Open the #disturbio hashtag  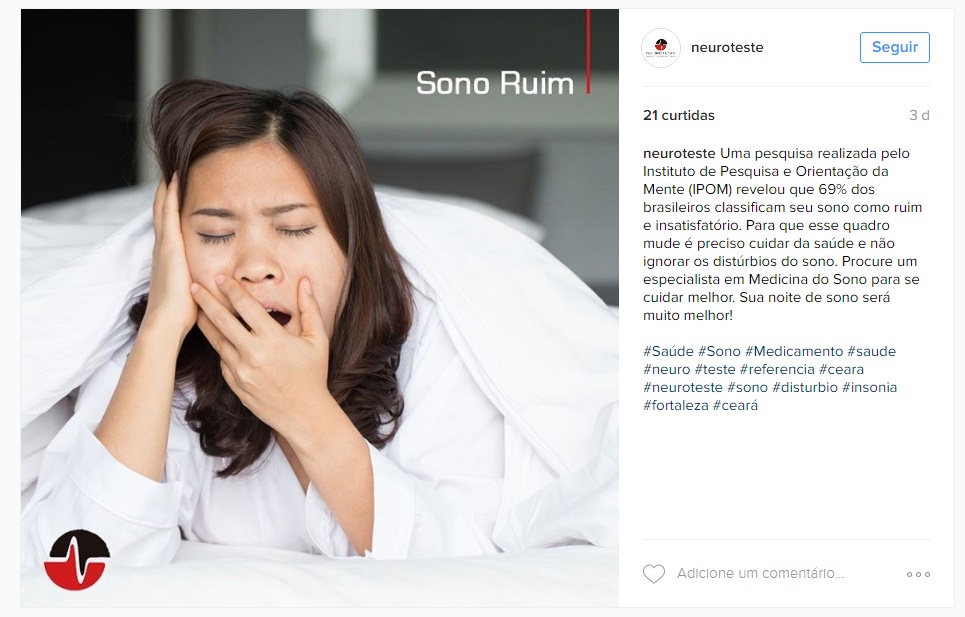click(805, 388)
